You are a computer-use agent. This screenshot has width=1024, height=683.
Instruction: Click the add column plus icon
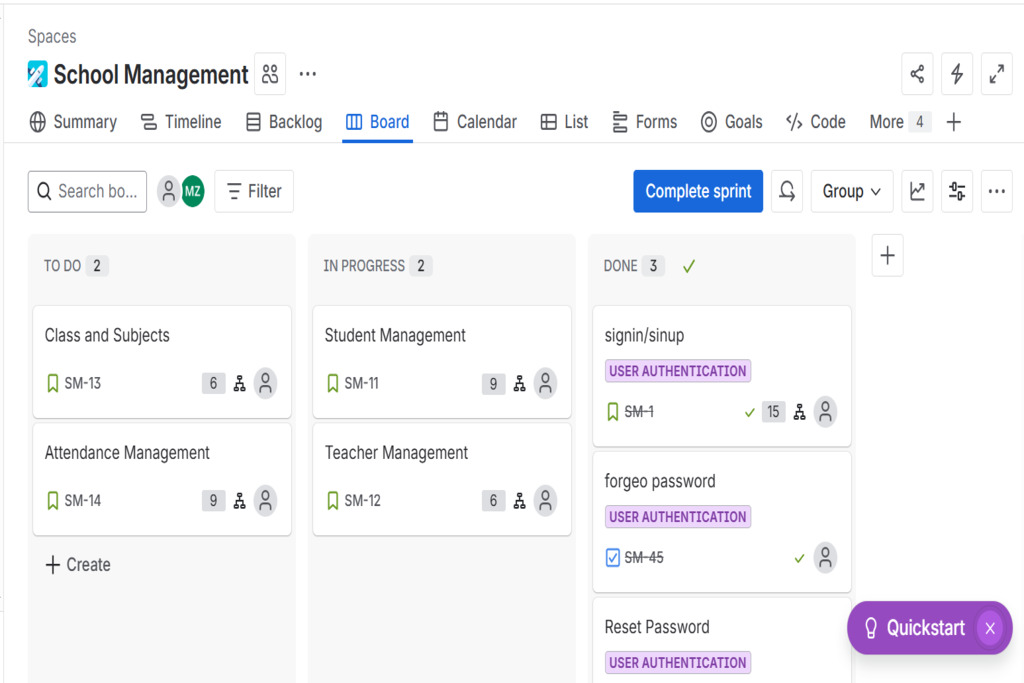pos(887,256)
